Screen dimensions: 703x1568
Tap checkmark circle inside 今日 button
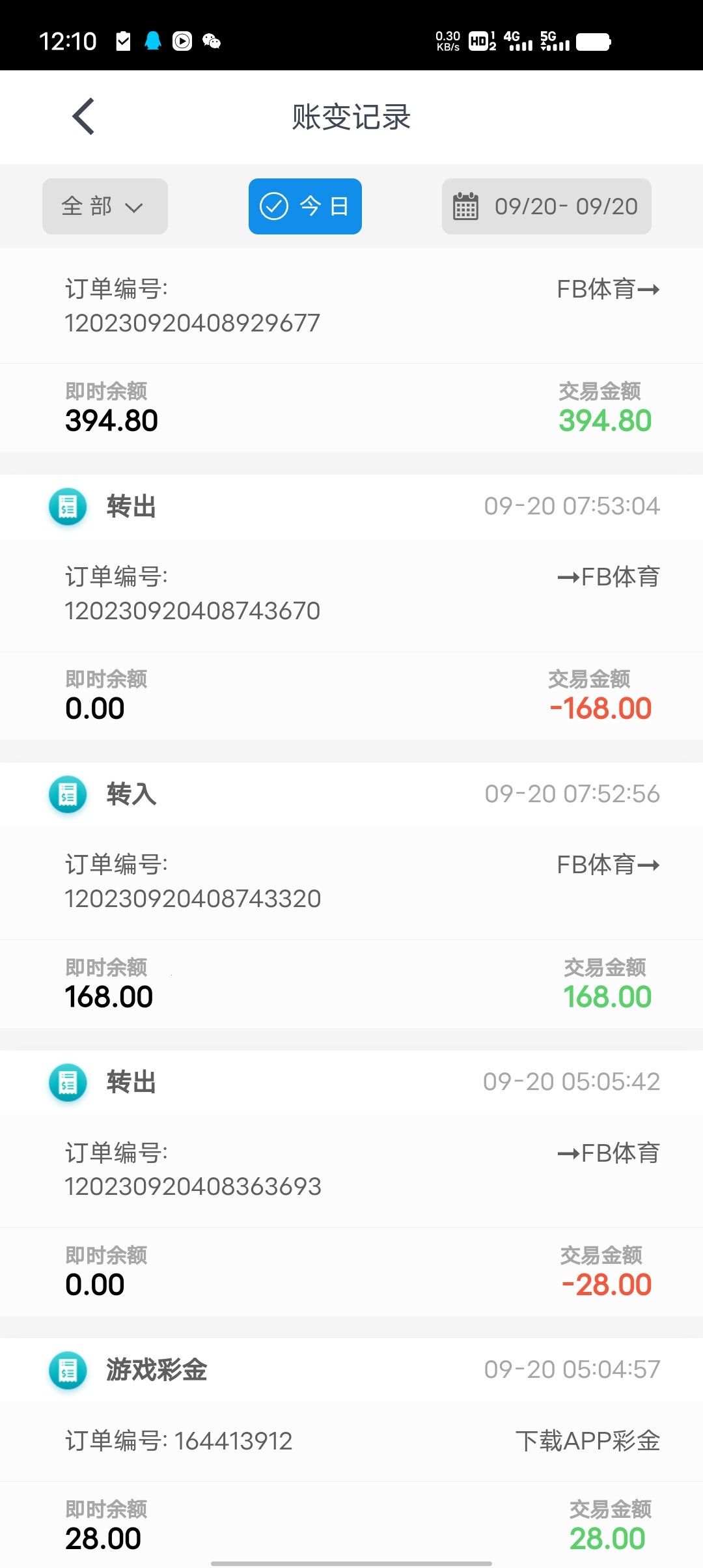(274, 206)
